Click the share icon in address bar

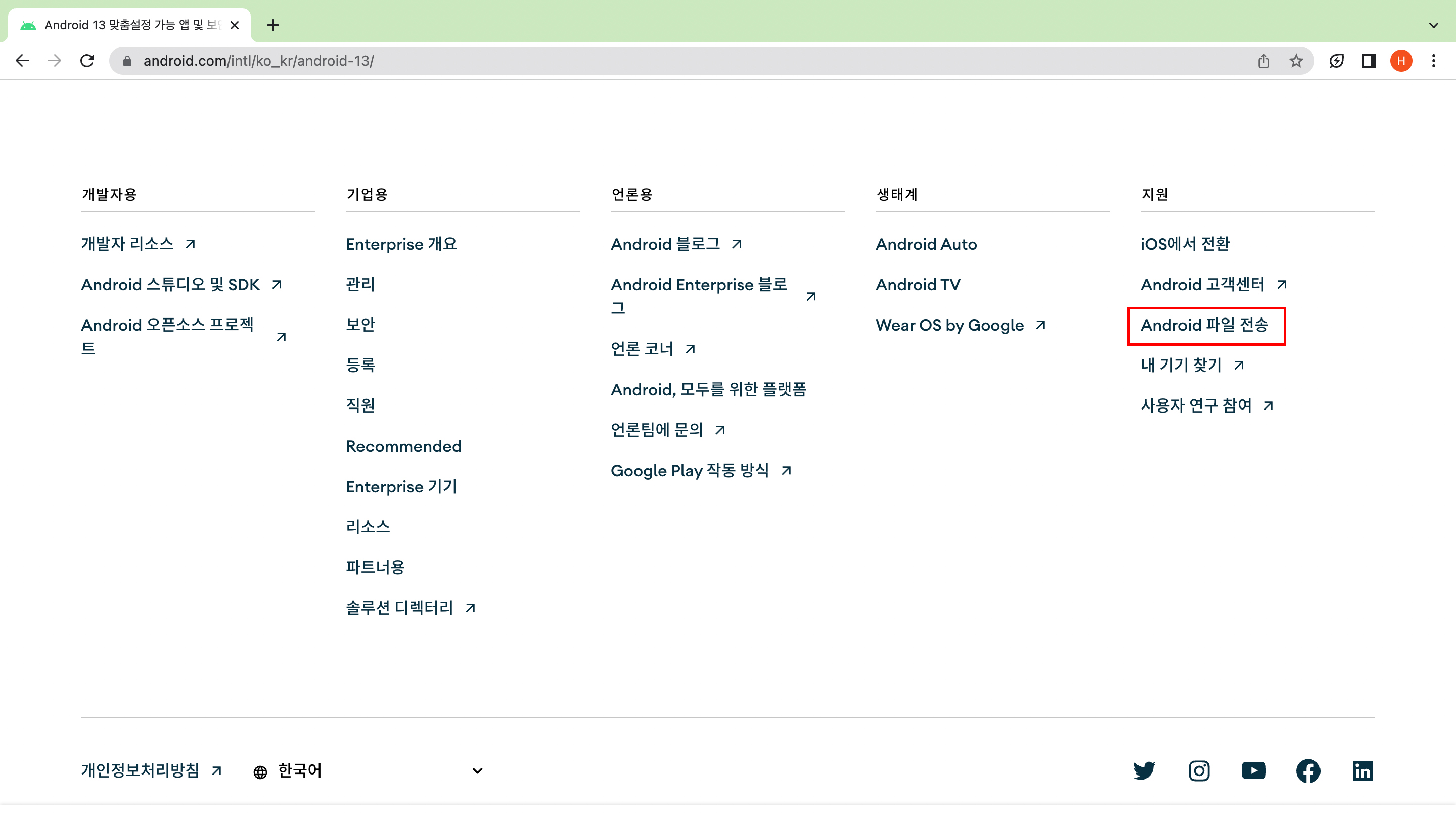click(1264, 61)
